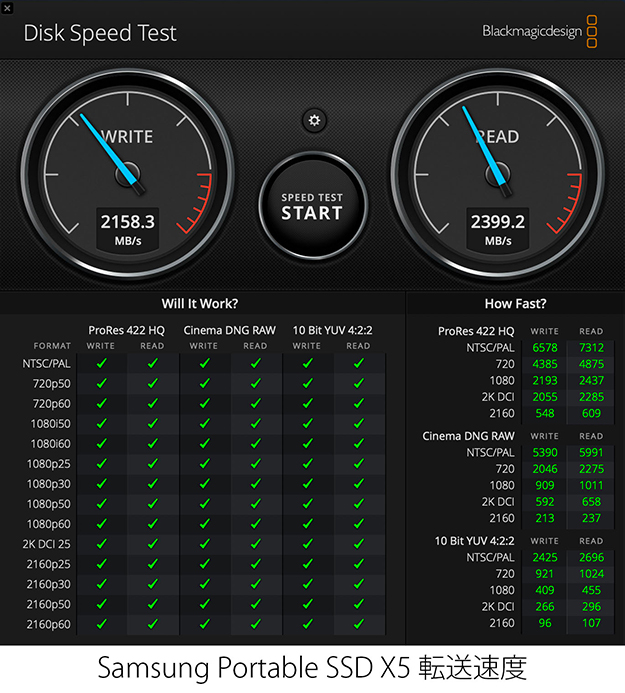Screen dimensions: 625x693
Task: Open the settings gear icon
Action: pyautogui.click(x=314, y=121)
